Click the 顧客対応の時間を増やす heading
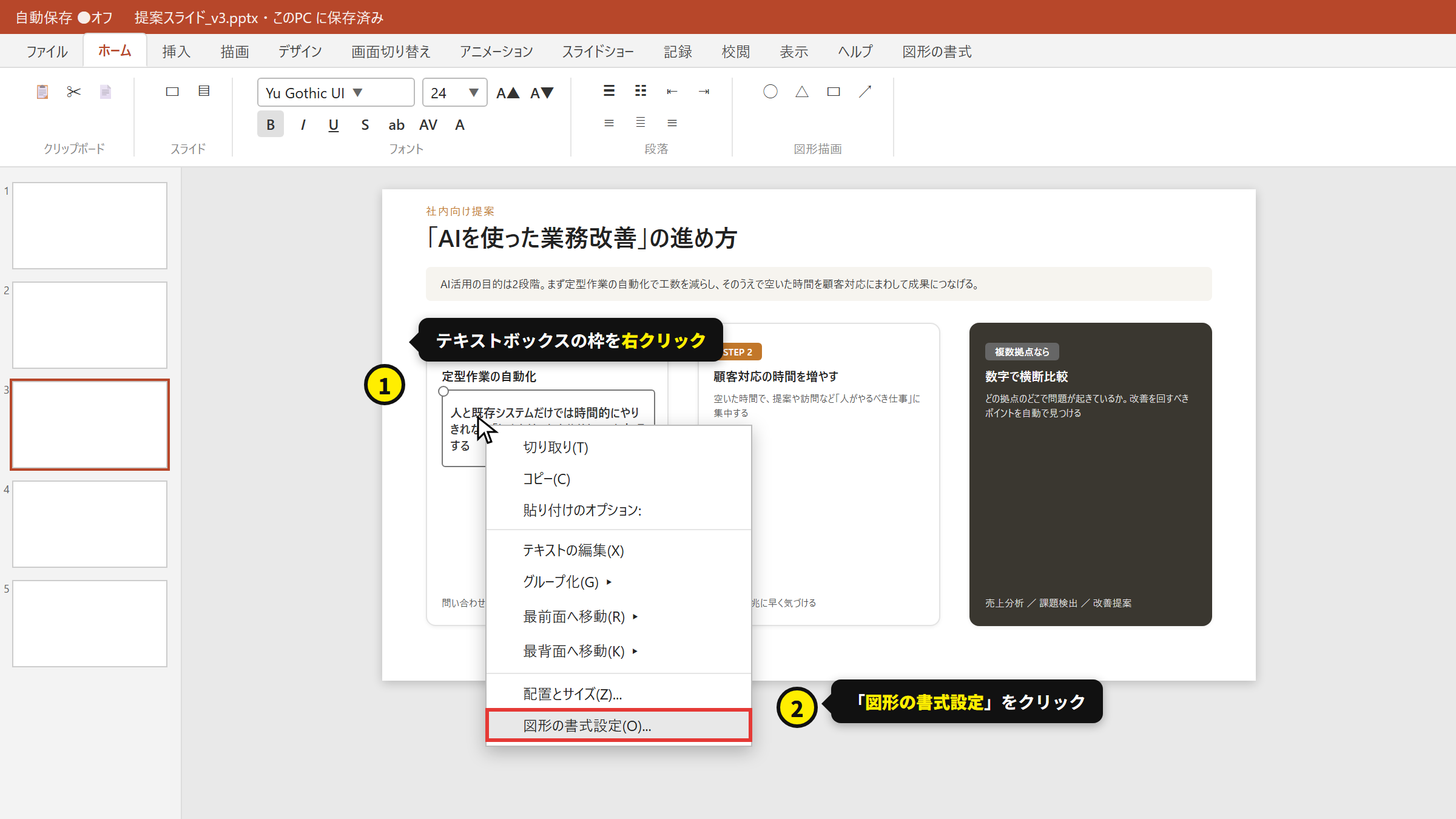The image size is (1456, 819). 776,376
